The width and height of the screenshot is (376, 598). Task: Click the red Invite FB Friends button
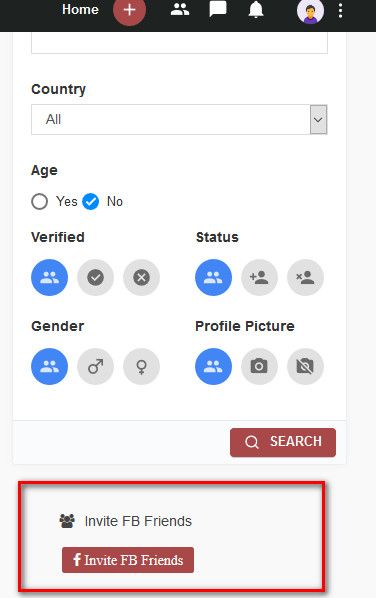click(x=128, y=560)
